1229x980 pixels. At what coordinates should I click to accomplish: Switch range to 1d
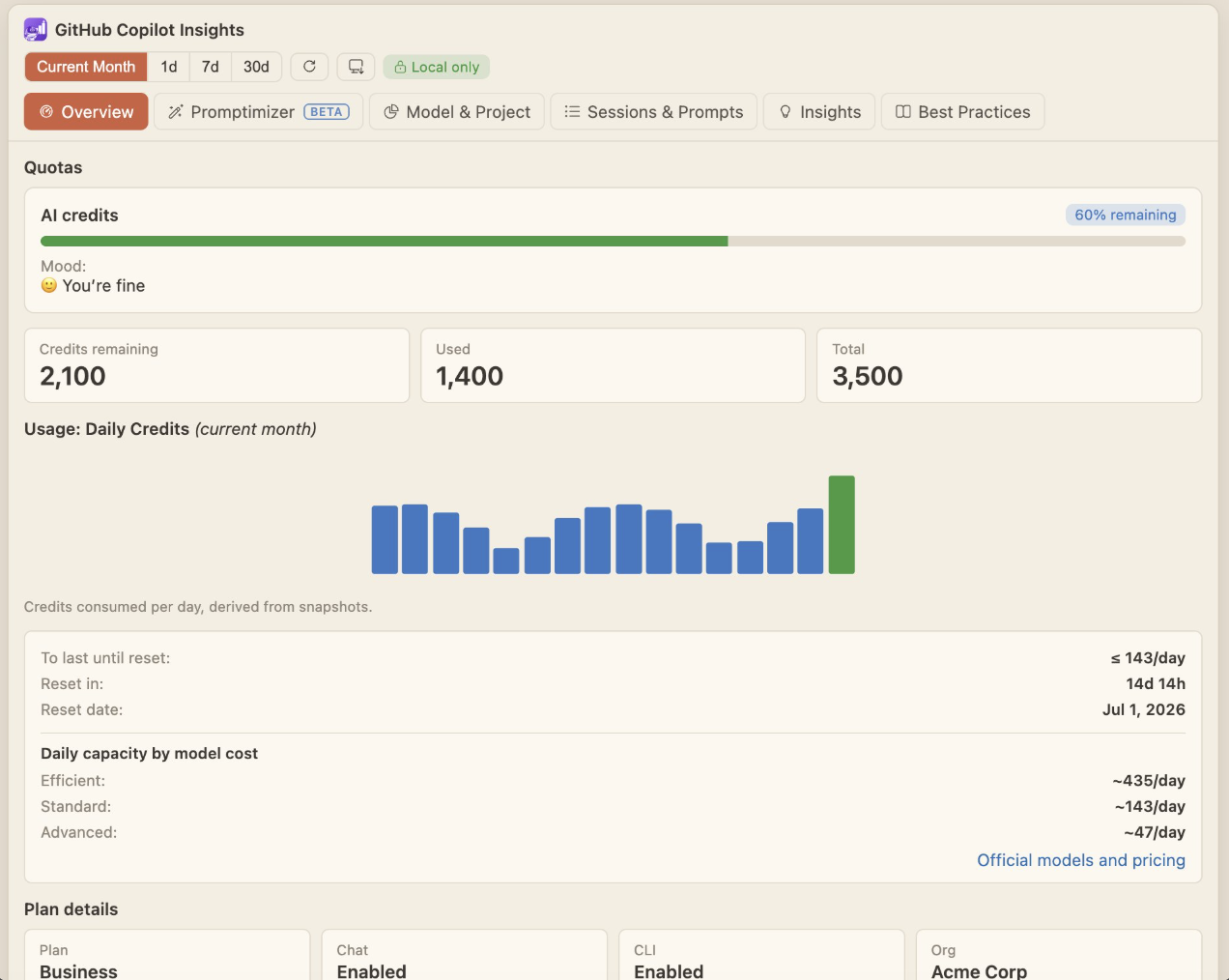point(169,67)
